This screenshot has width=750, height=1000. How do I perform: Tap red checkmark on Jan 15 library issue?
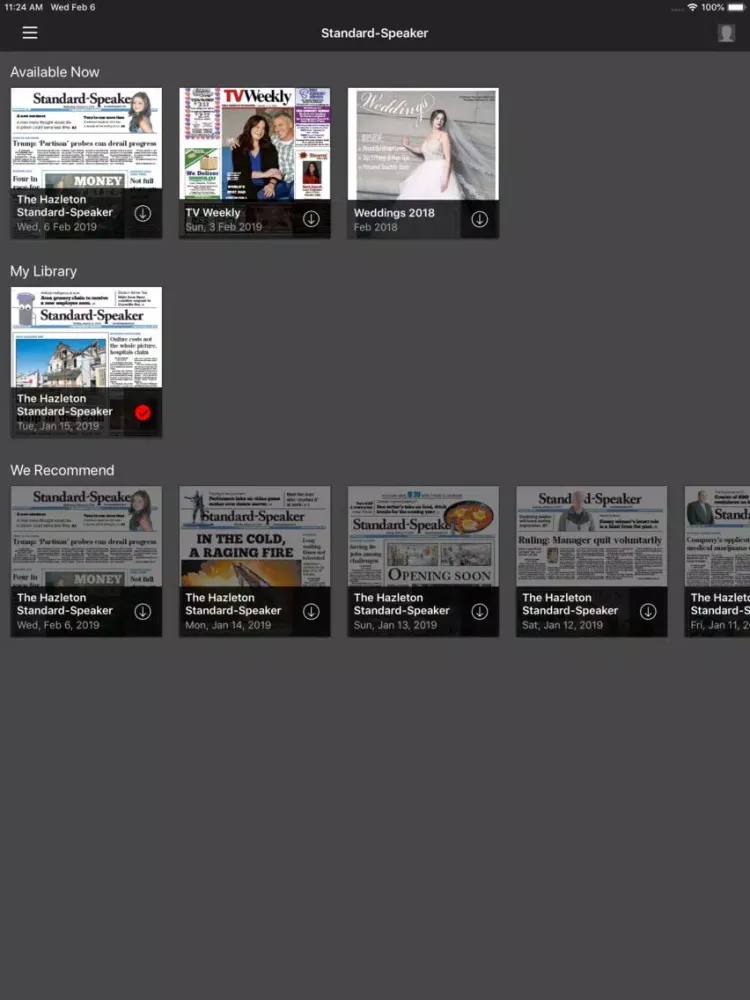coord(143,413)
